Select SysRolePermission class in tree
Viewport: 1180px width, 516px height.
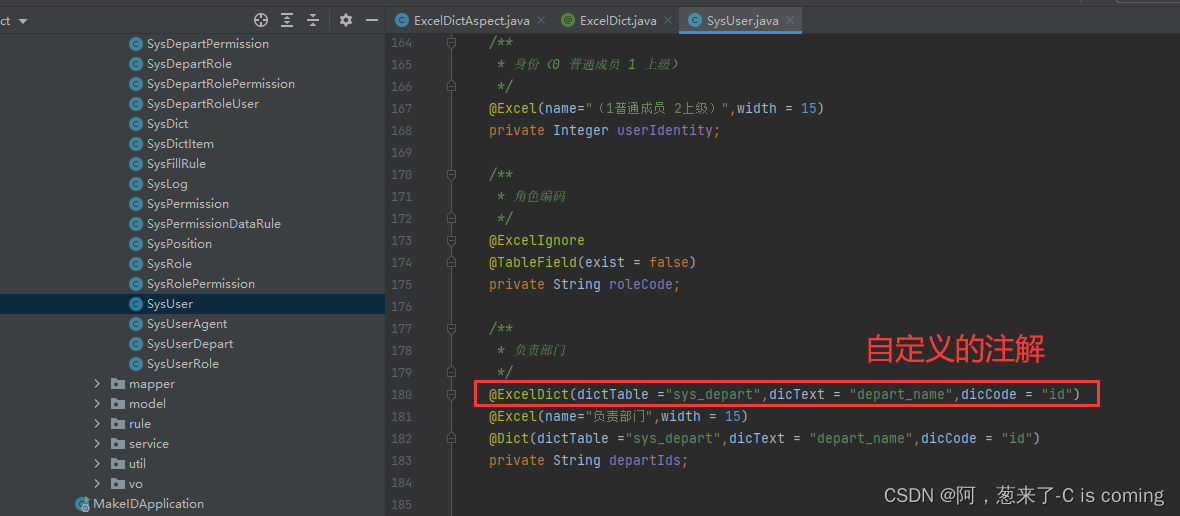click(x=201, y=284)
